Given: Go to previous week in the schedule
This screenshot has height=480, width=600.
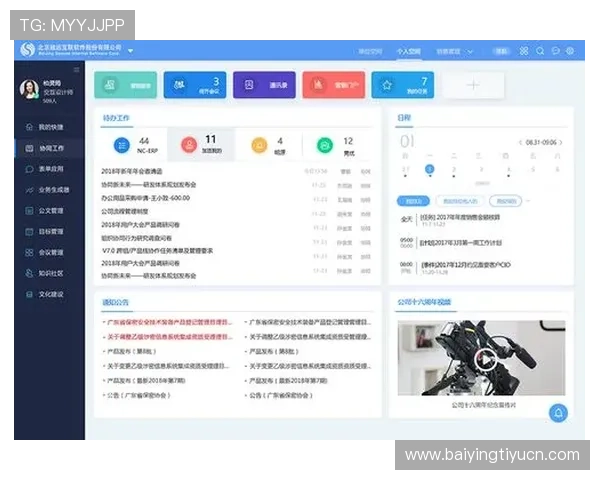Looking at the screenshot, I should pyautogui.click(x=520, y=142).
